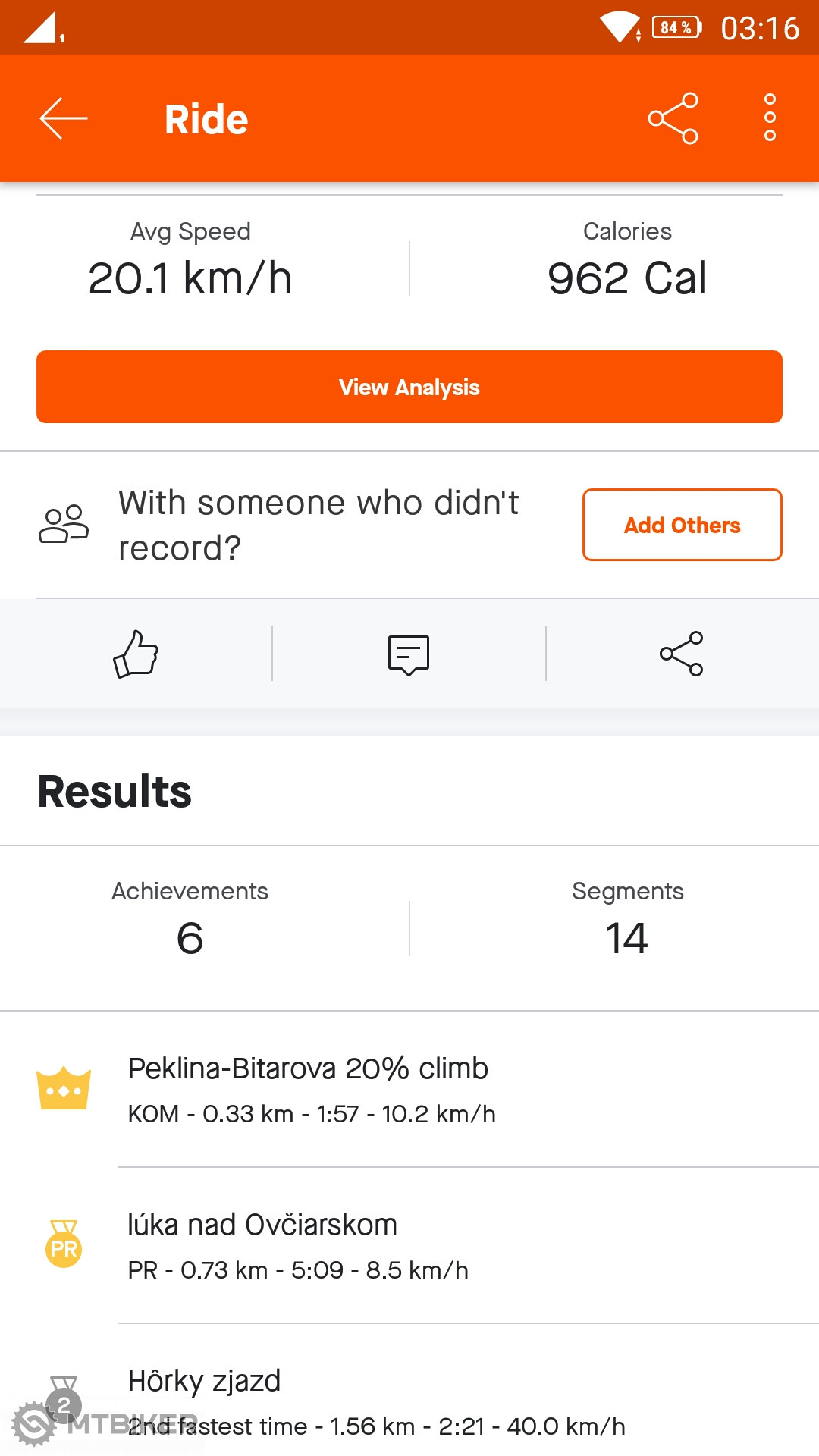Open comments with speech bubble icon
The width and height of the screenshot is (819, 1456).
click(409, 654)
